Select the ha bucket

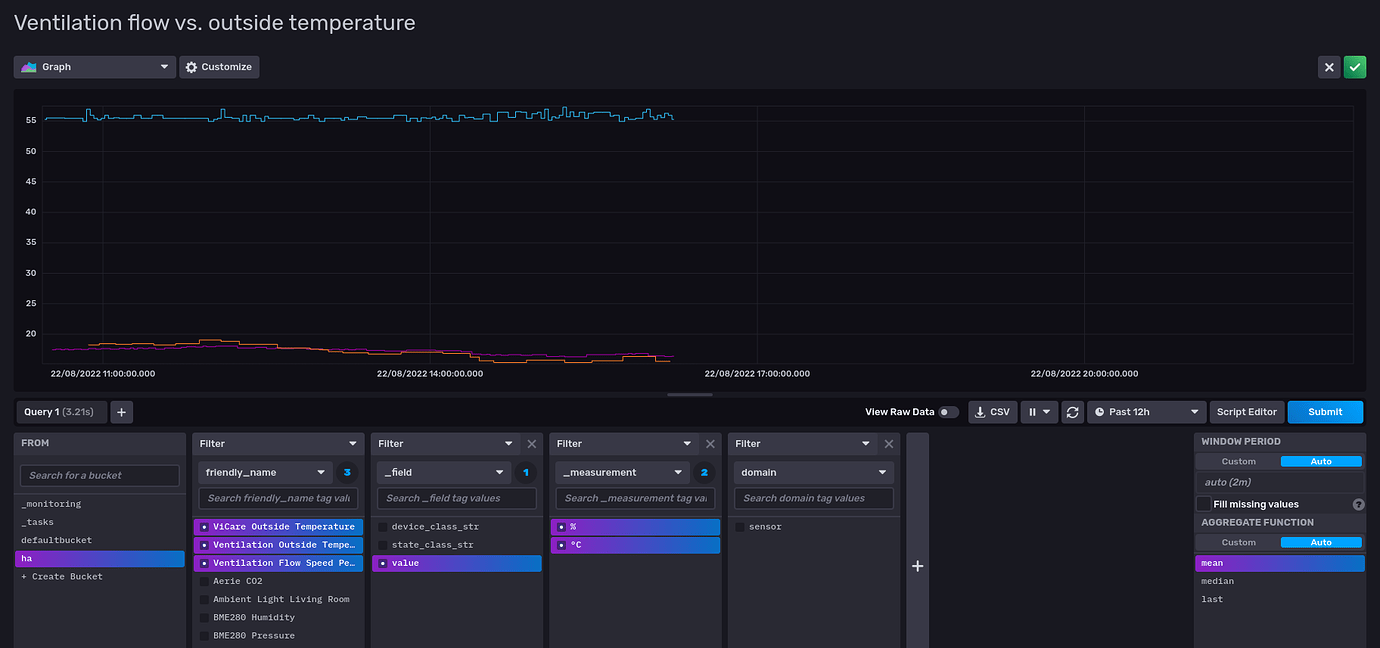point(100,559)
